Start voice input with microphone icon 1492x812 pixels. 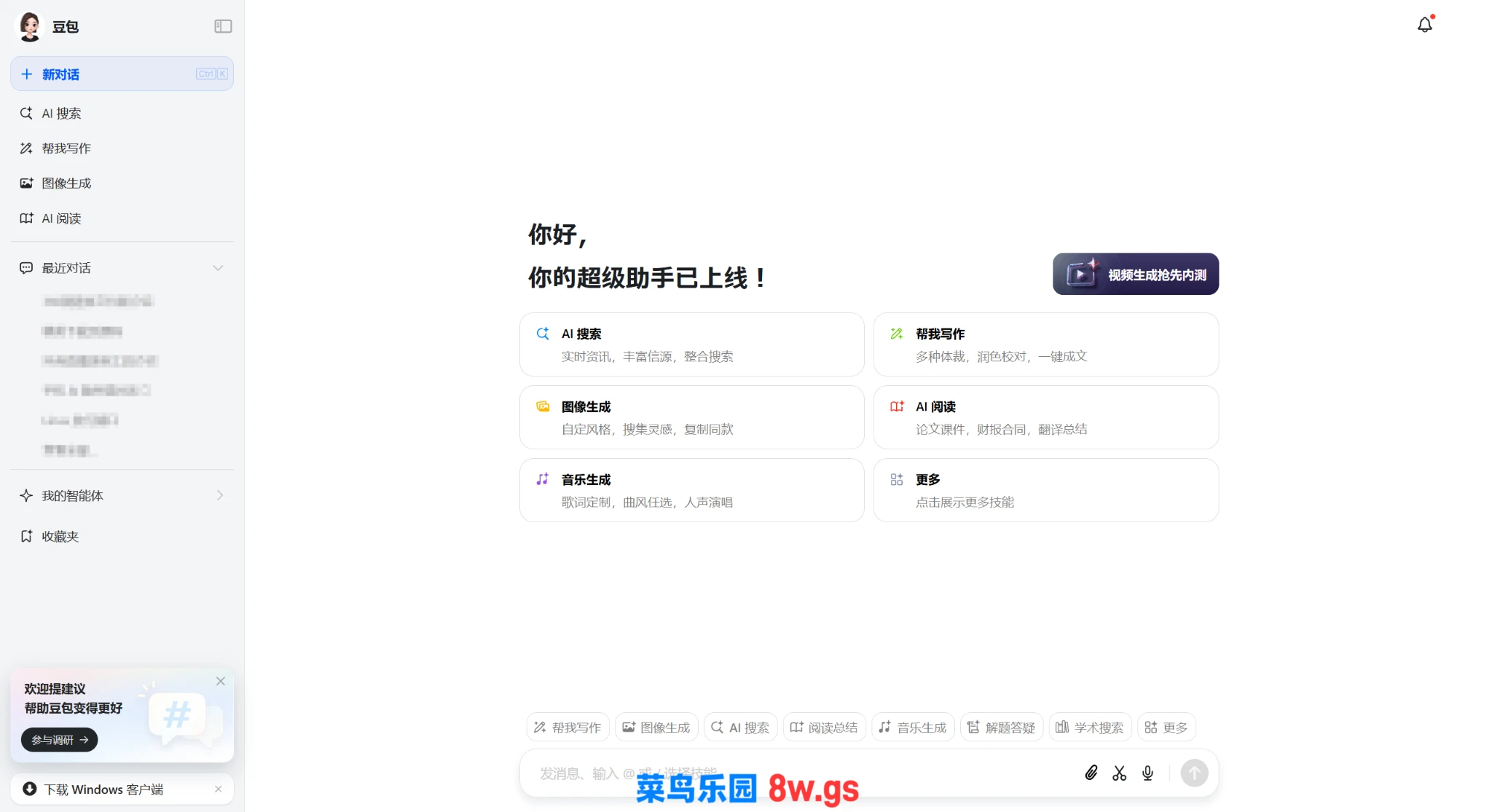[x=1147, y=773]
